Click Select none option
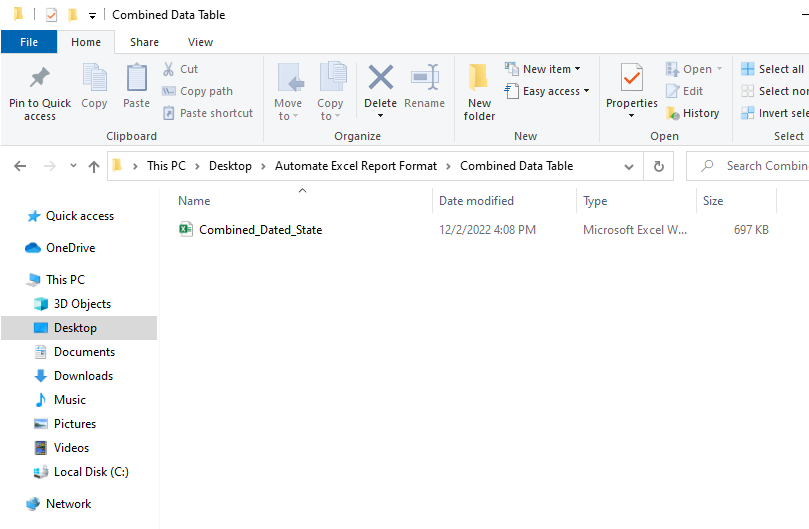809x529 pixels. (774, 91)
